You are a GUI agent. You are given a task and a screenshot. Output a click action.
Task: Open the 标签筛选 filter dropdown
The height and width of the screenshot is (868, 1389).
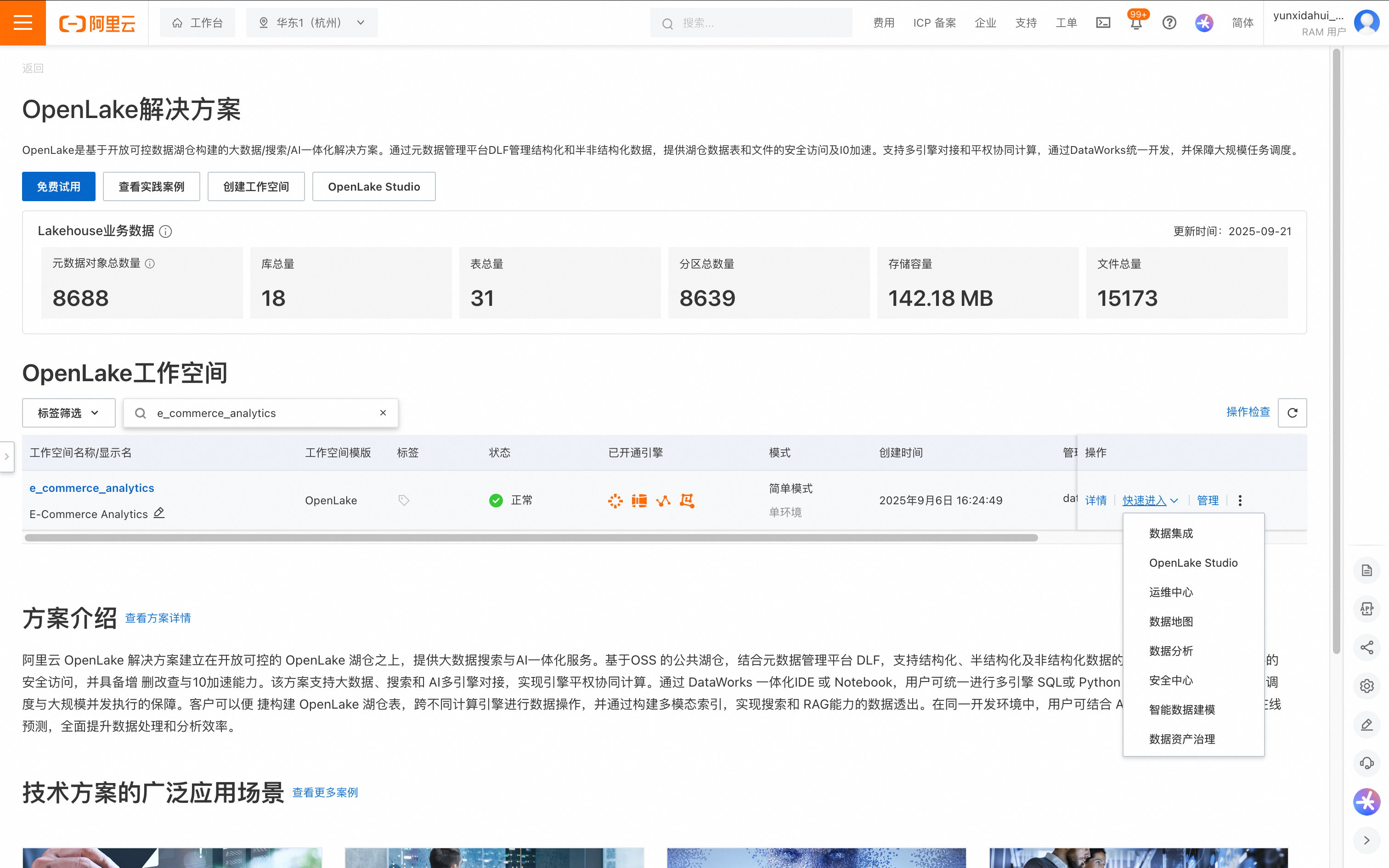[x=68, y=413]
